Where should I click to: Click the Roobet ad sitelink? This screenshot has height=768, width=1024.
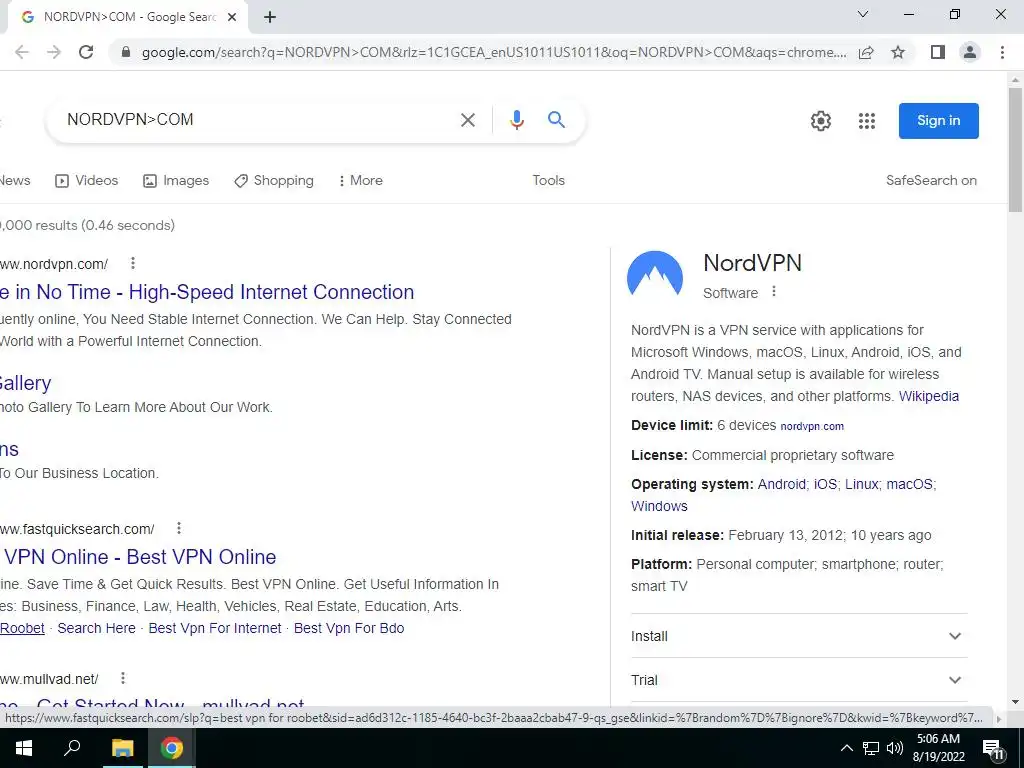pyautogui.click(x=22, y=628)
